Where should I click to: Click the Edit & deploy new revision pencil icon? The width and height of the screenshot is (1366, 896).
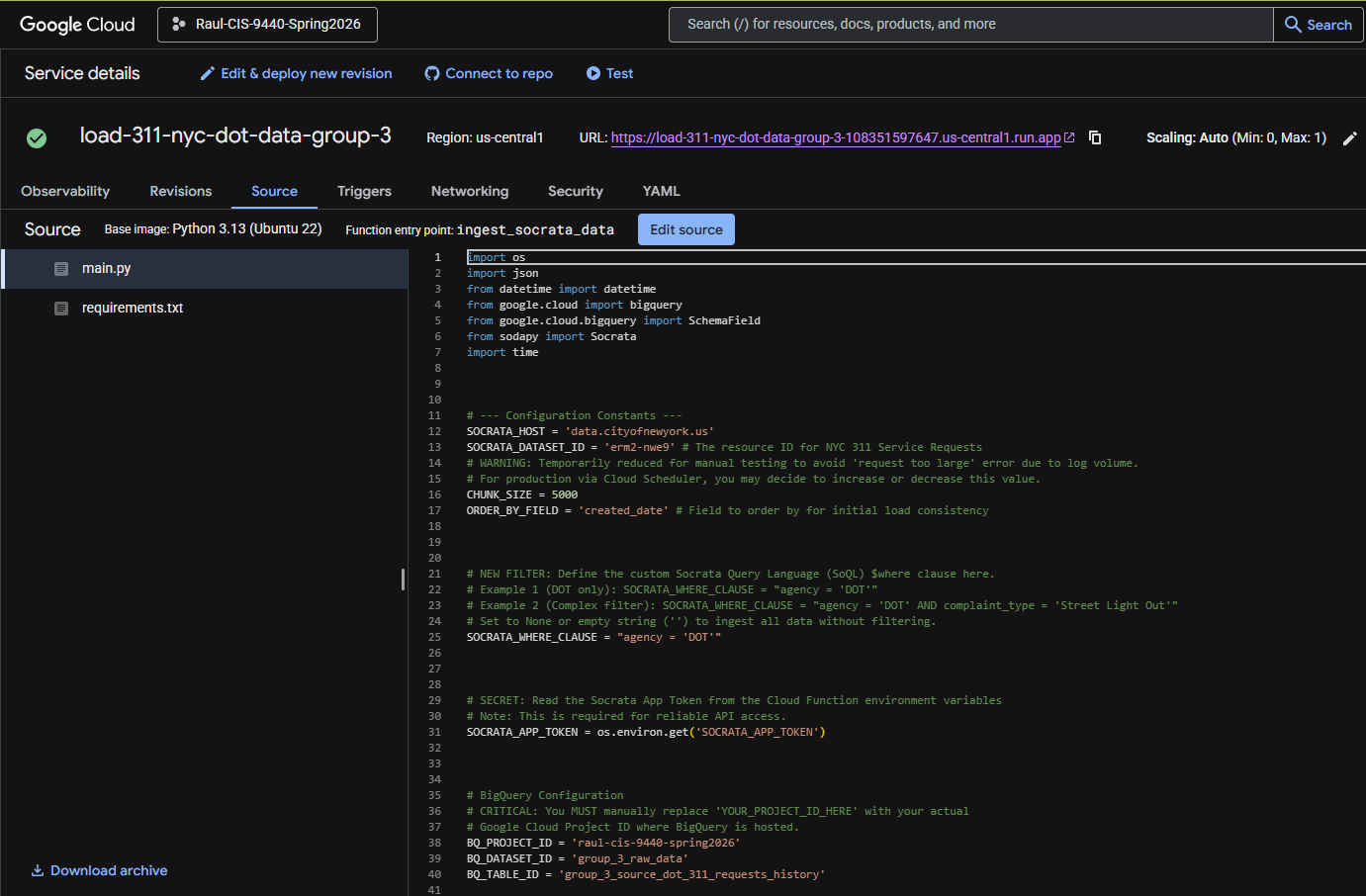[x=208, y=73]
